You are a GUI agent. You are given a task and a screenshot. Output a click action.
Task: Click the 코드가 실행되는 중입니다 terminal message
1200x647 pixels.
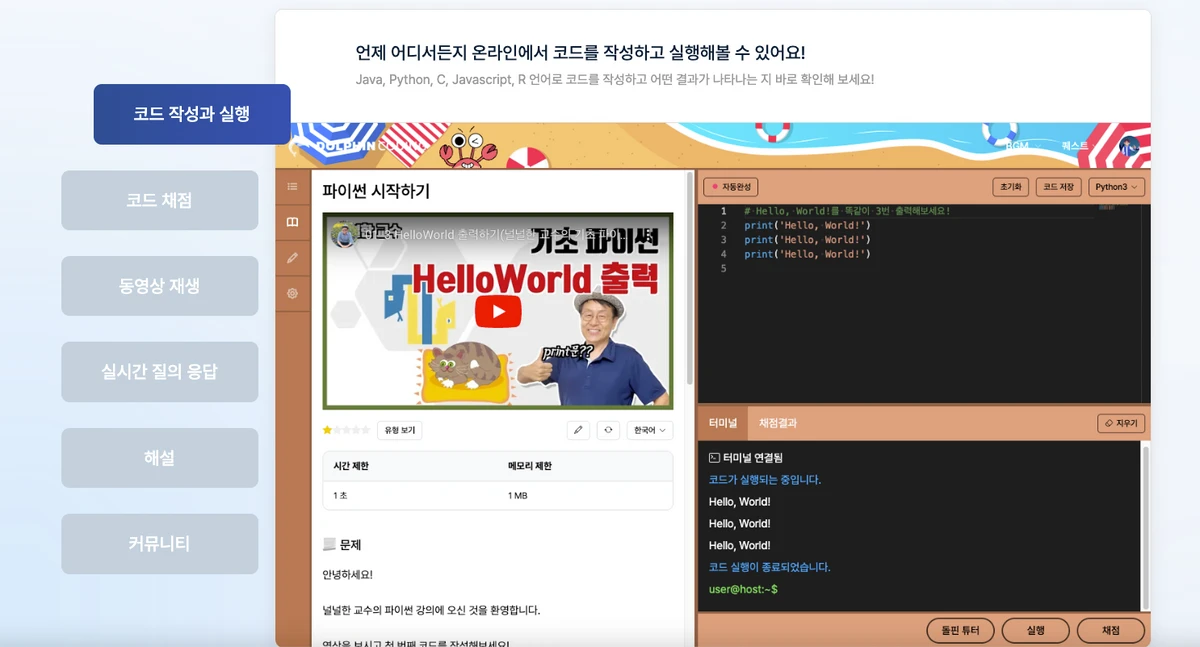click(x=765, y=480)
